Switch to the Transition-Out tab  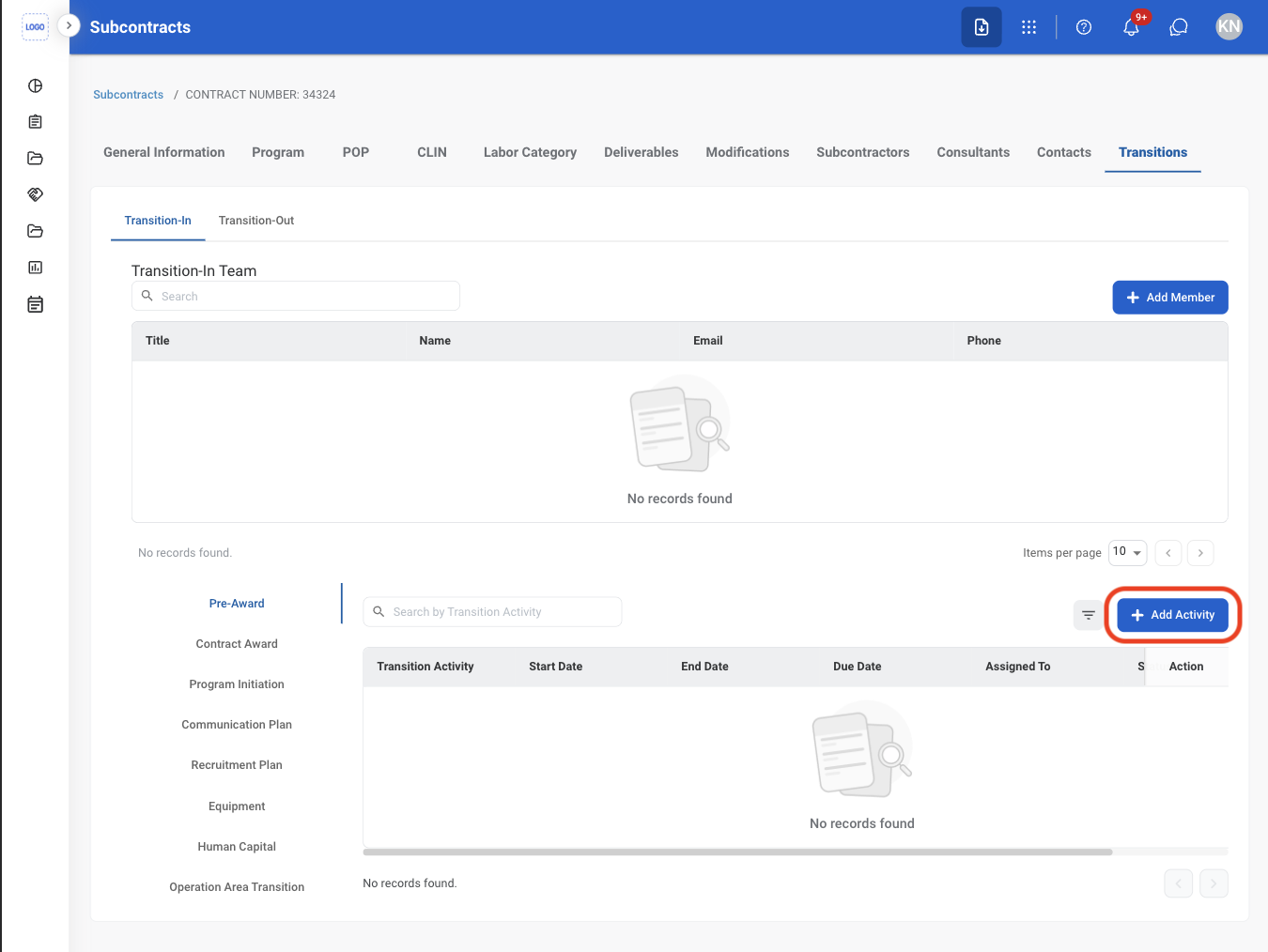256,221
